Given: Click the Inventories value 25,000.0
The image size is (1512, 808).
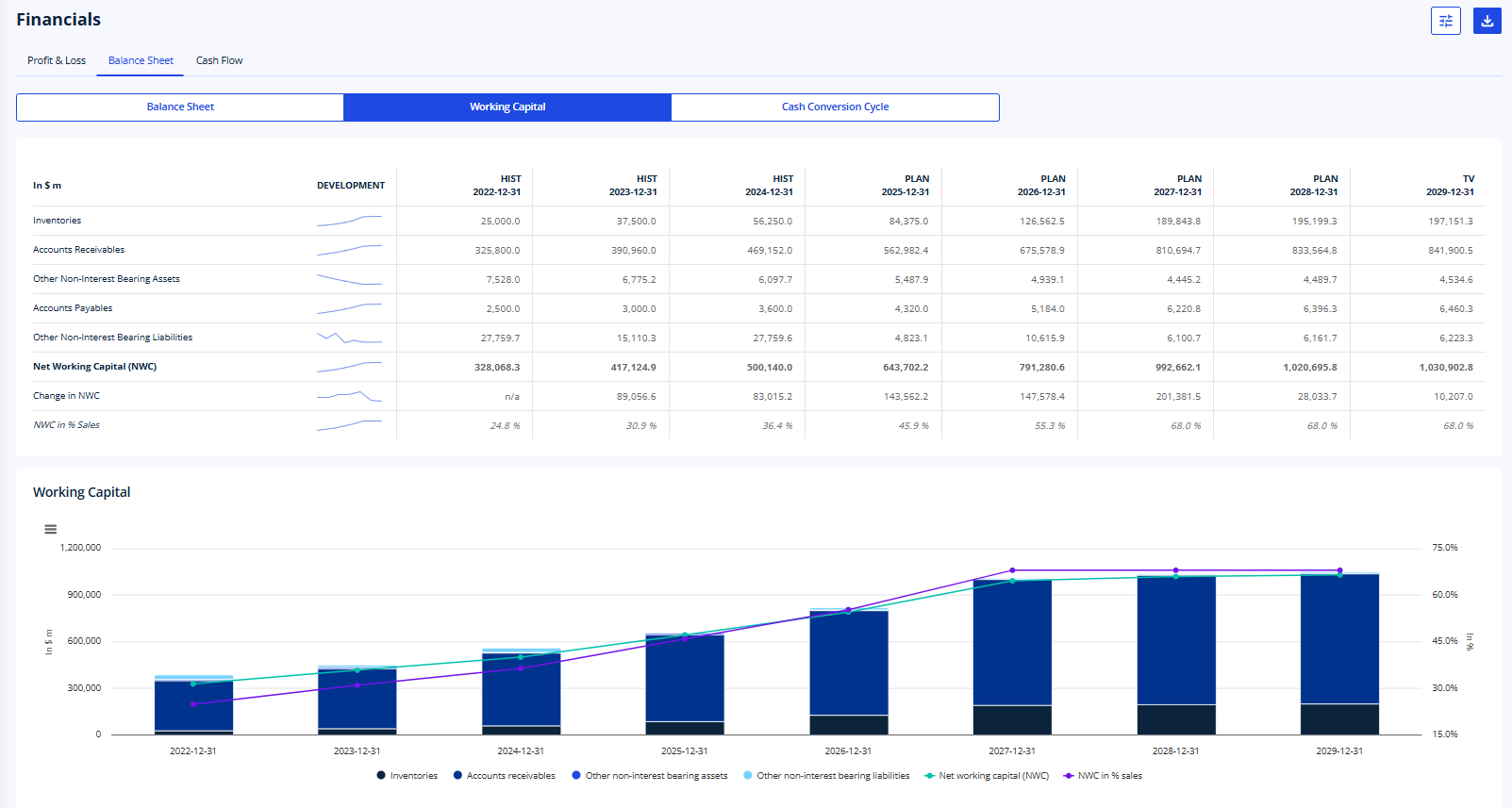Looking at the screenshot, I should click(x=500, y=221).
